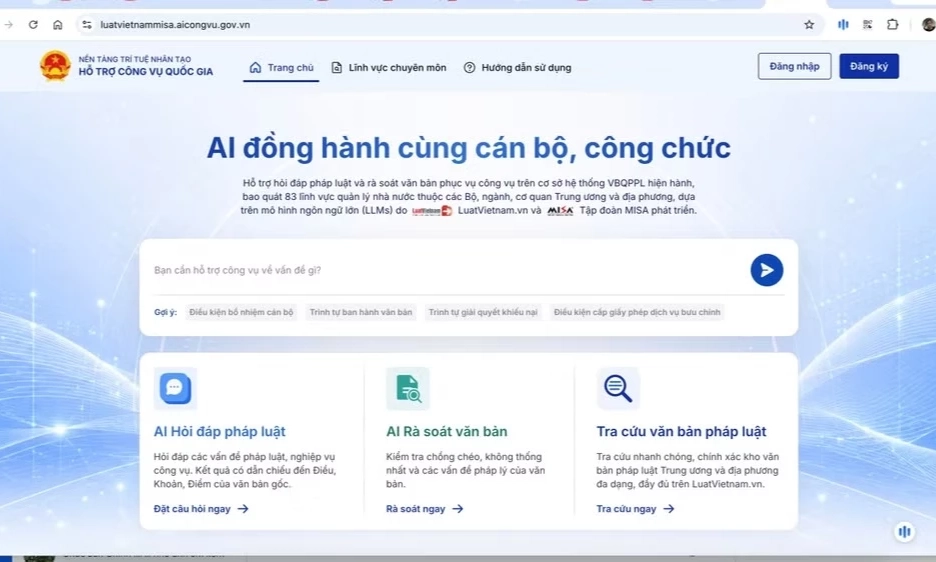Screen dimensions: 936x562
Task: Click the Tập đoàn MISA phát triển text
Action: [638, 210]
